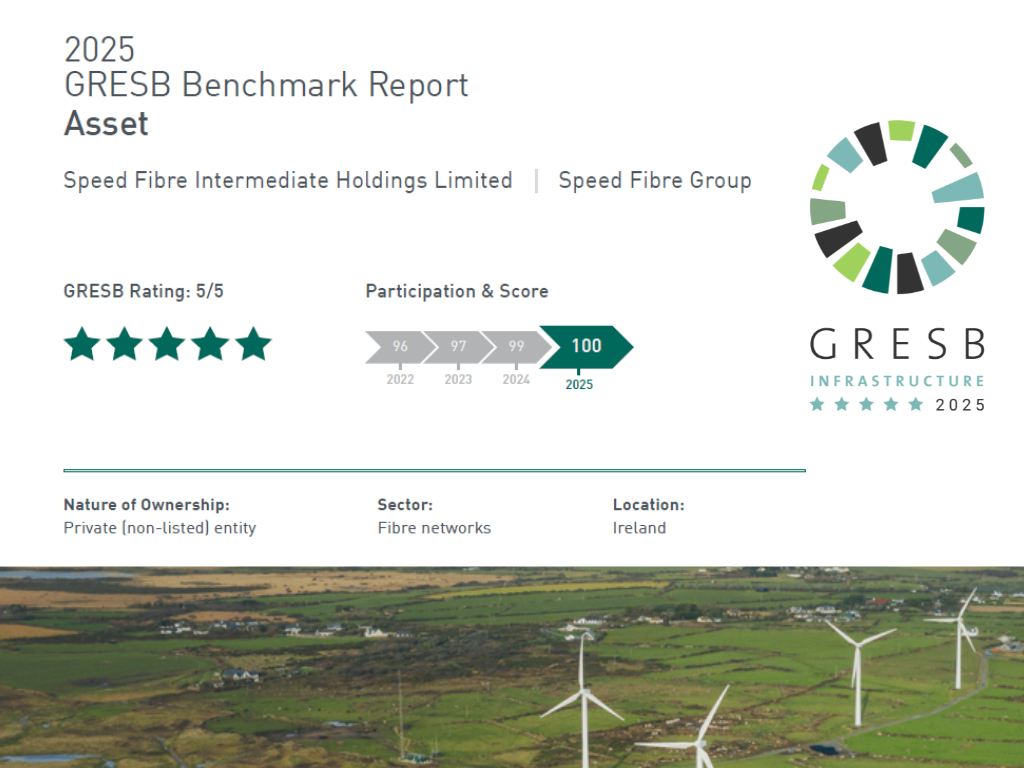Select the green 100 score arrow
This screenshot has height=768, width=1024.
coord(585,346)
